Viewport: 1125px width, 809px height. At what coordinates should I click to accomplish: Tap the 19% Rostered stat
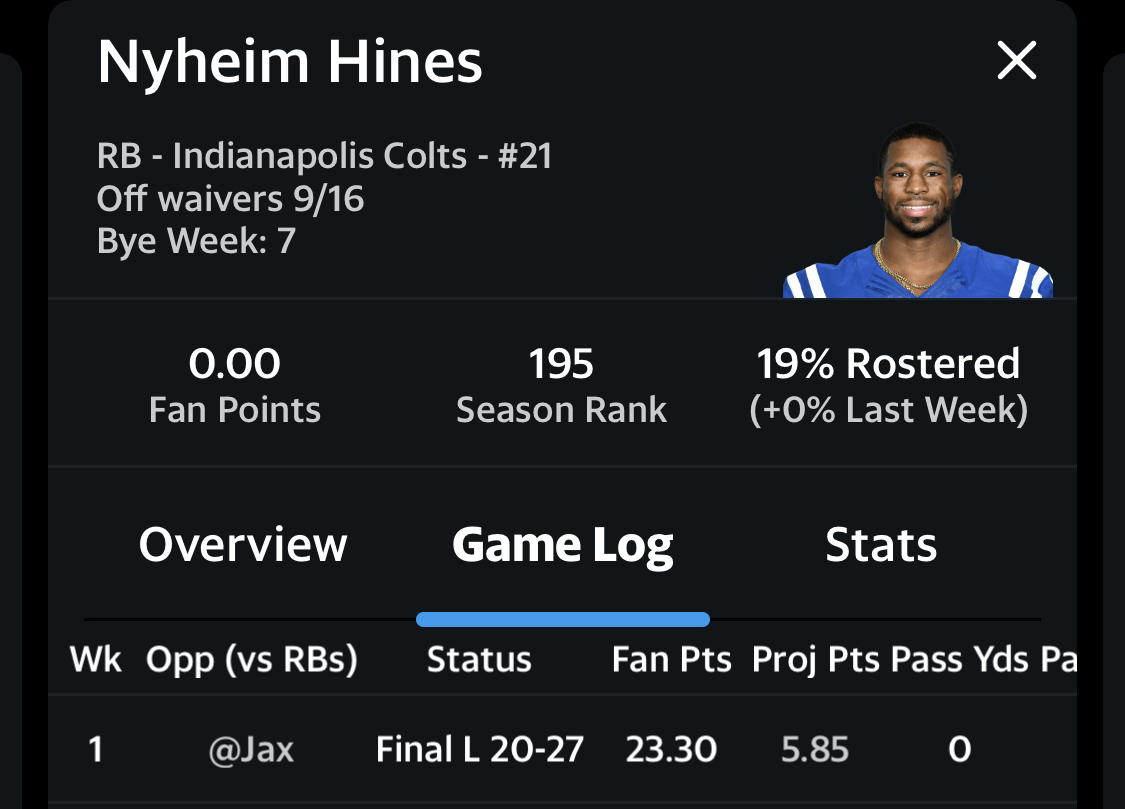pos(888,385)
